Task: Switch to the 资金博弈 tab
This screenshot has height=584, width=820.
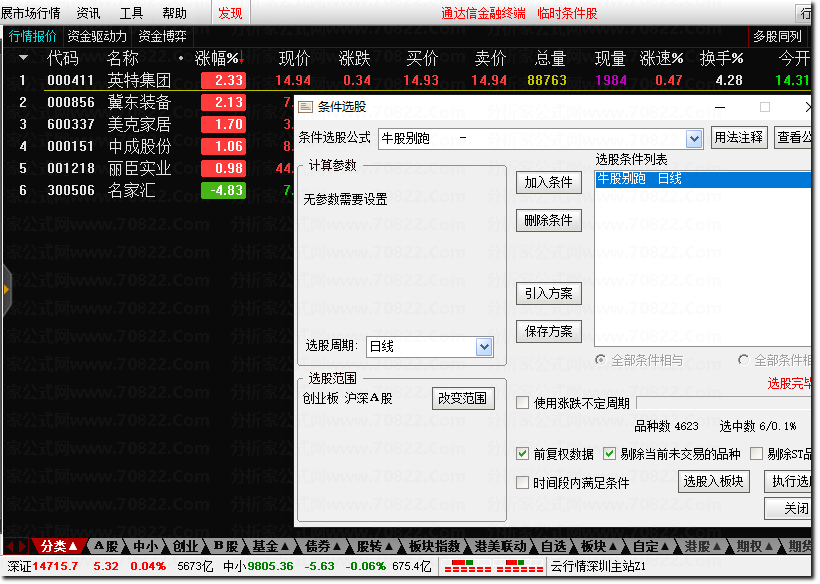Action: (x=162, y=37)
